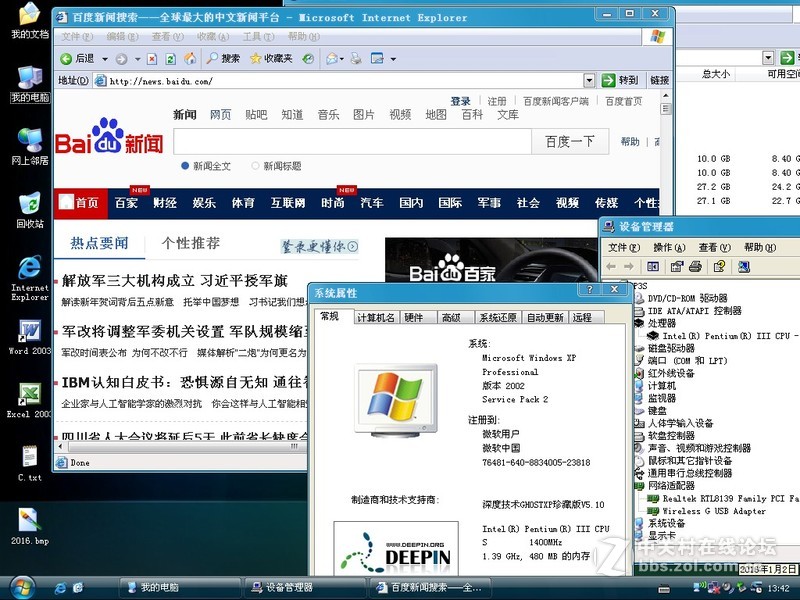Open the 财经 section in Baidu nav bar
The height and width of the screenshot is (600, 800).
[165, 203]
